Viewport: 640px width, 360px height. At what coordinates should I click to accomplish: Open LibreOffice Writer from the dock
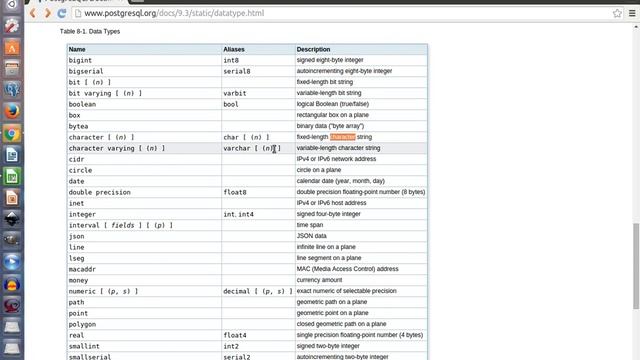point(11,155)
